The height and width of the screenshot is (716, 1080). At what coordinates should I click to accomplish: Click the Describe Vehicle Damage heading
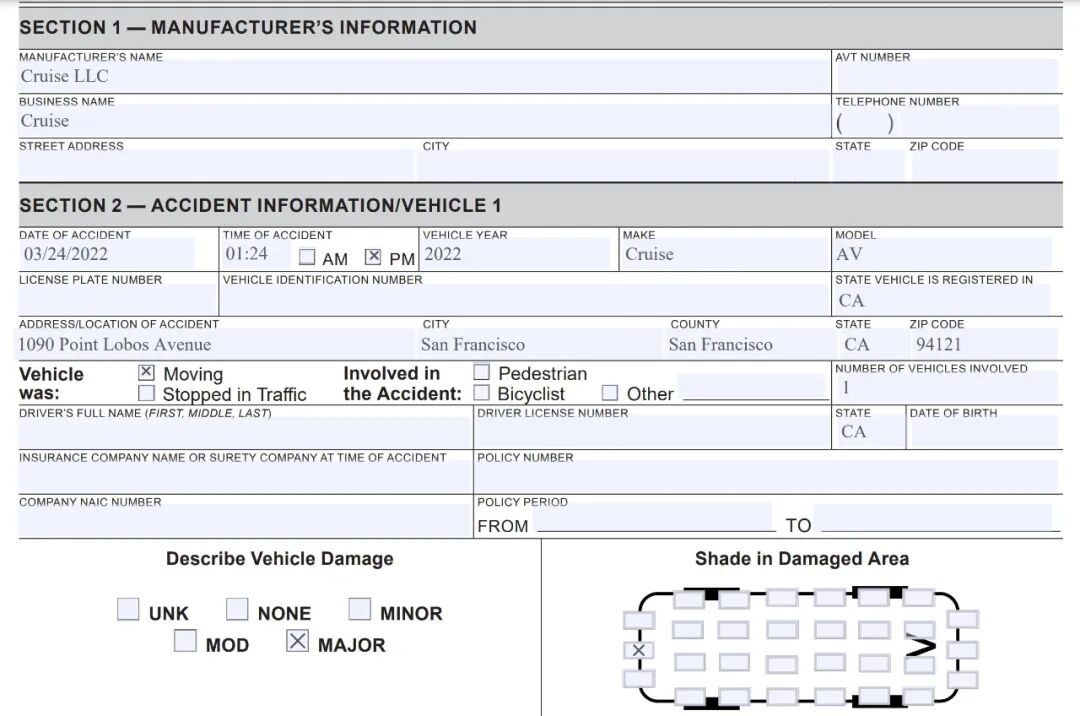pyautogui.click(x=280, y=558)
